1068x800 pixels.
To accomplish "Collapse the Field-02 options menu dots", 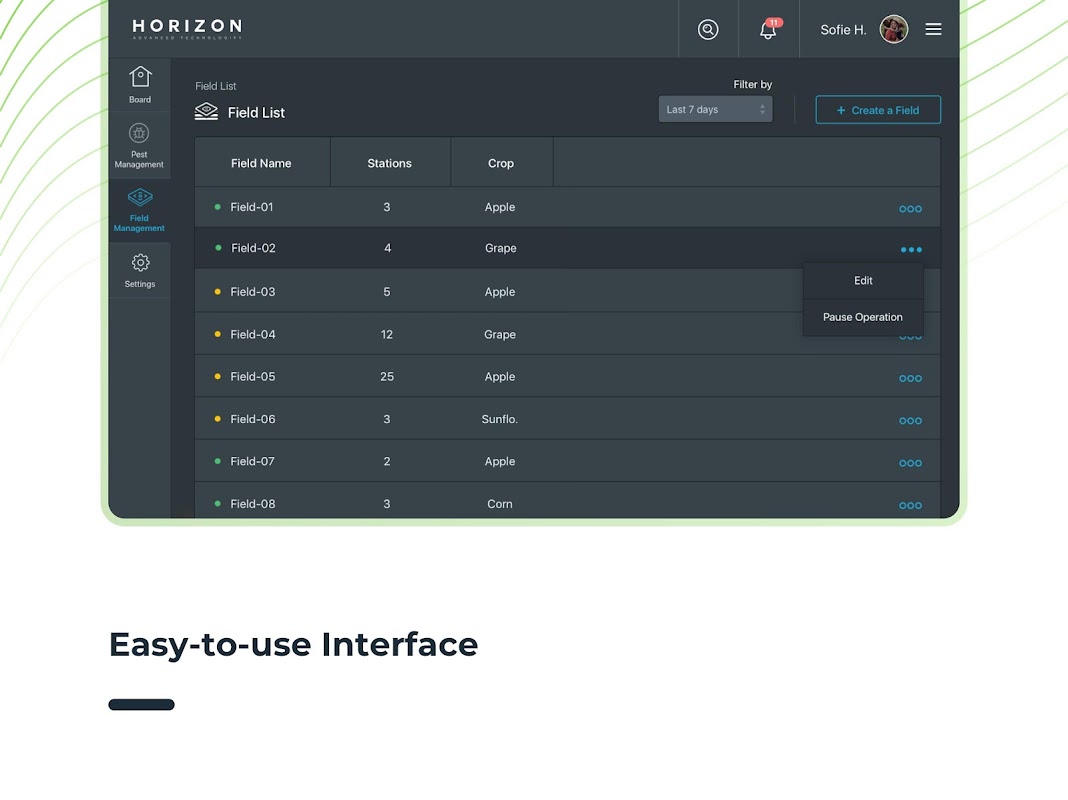I will click(x=911, y=250).
